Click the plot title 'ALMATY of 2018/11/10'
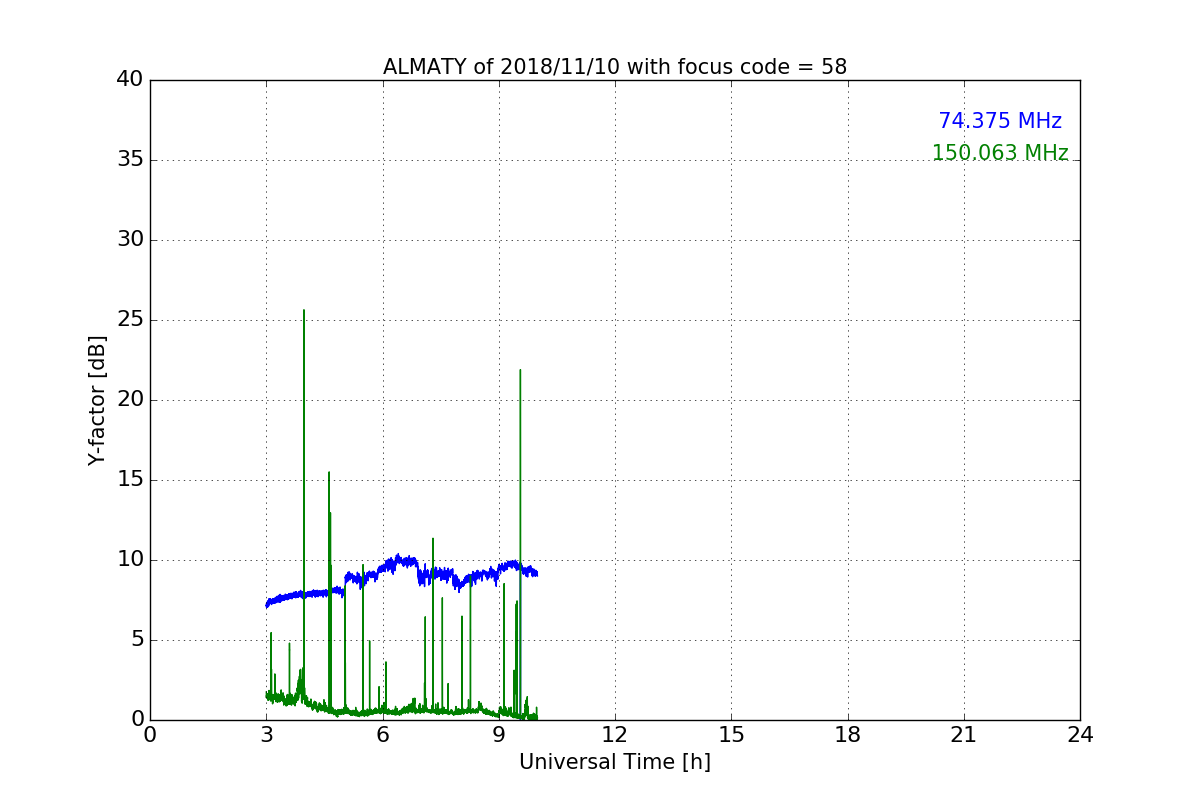Viewport: 1200px width, 800px height. click(x=615, y=67)
